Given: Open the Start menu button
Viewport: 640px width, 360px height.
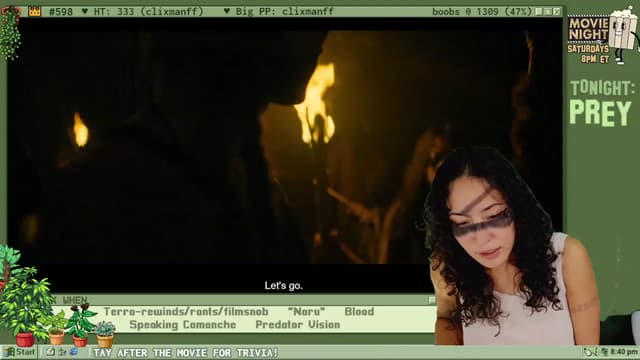Looking at the screenshot, I should tap(20, 352).
